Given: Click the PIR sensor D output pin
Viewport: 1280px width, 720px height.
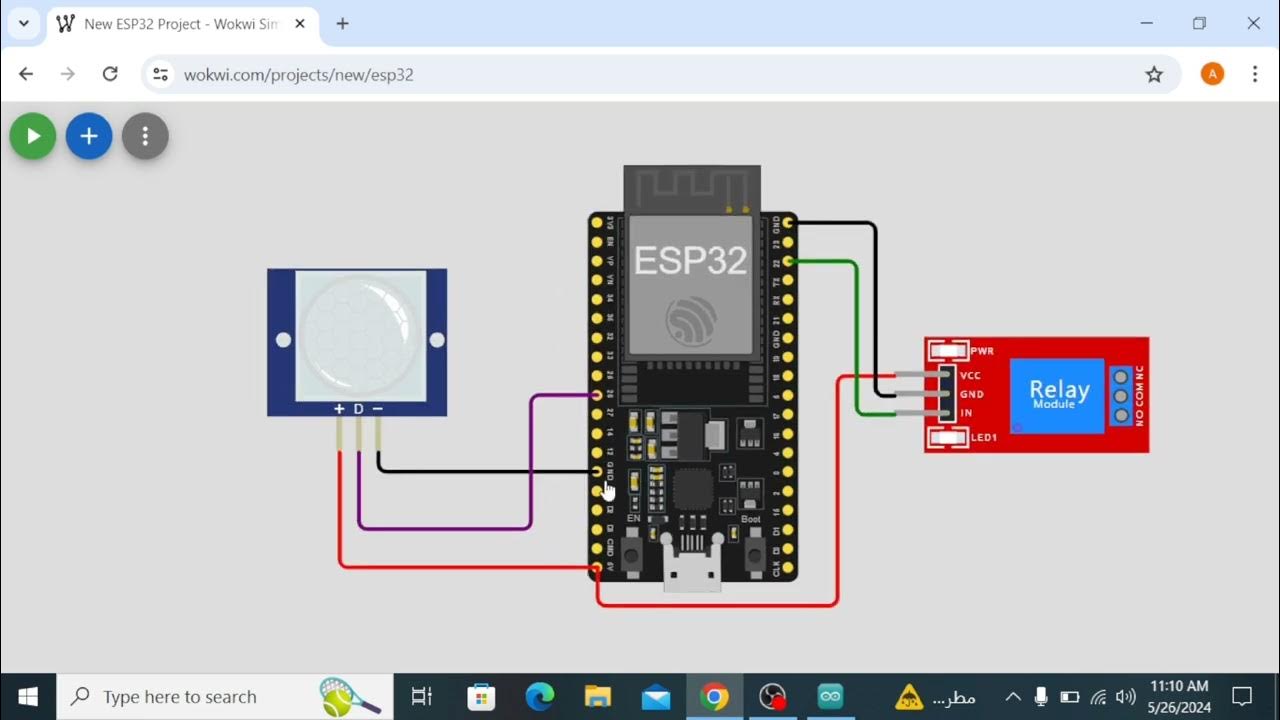Looking at the screenshot, I should click(359, 432).
